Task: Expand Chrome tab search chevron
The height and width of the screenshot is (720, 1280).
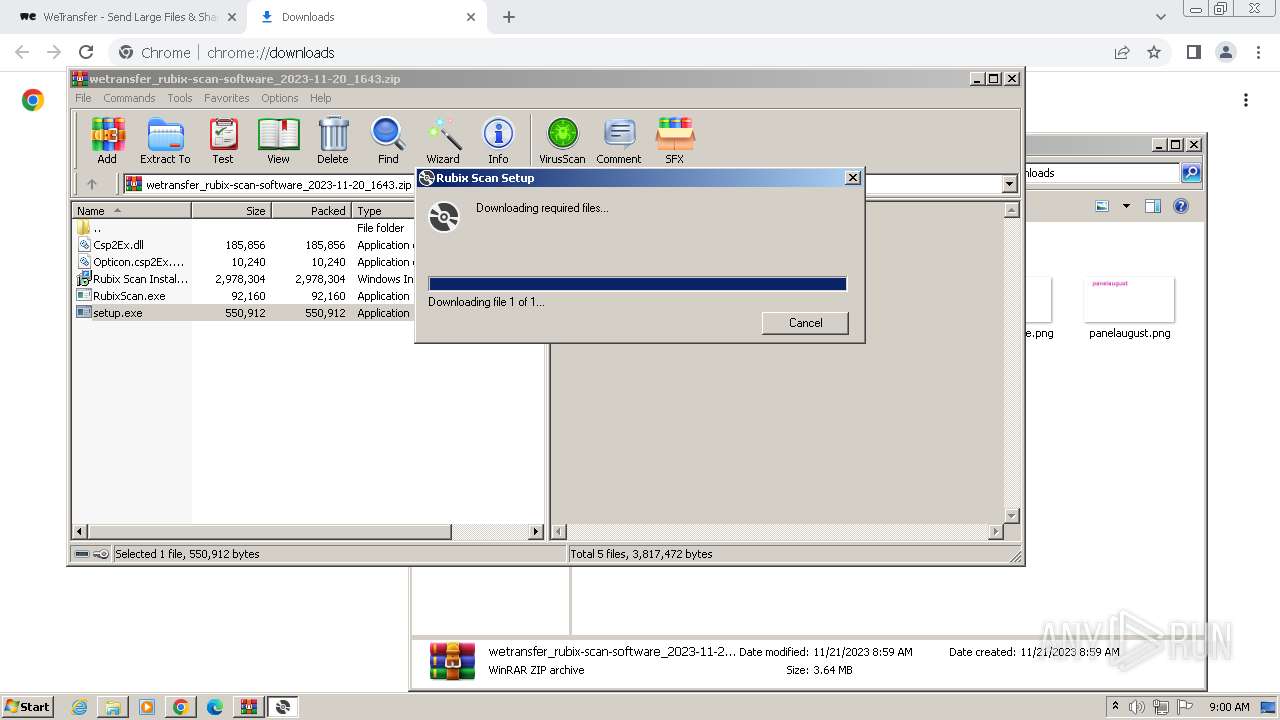Action: (1160, 17)
